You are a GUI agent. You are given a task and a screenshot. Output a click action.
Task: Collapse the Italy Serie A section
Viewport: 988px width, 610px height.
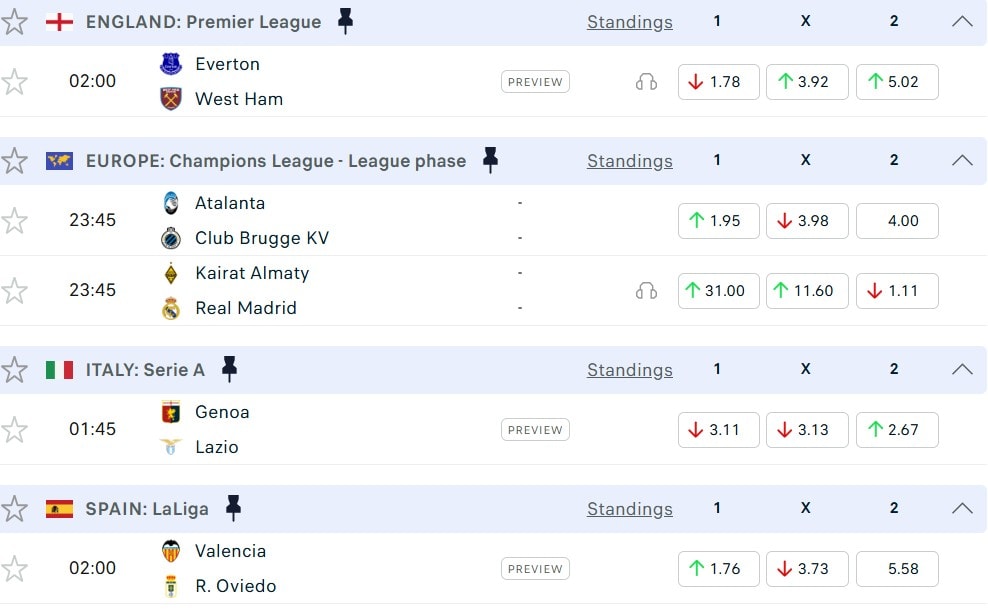click(962, 369)
